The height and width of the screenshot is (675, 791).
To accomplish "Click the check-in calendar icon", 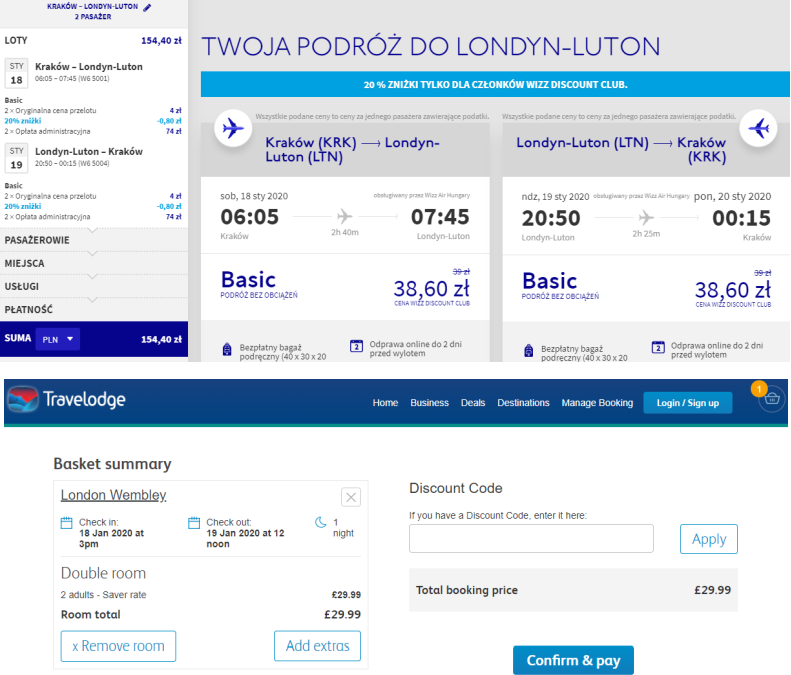I will [67, 523].
